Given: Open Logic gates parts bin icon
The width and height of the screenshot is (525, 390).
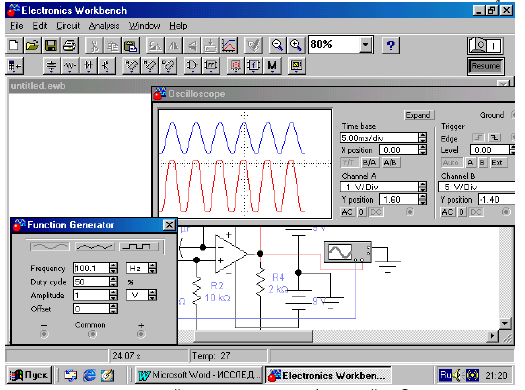Looking at the screenshot, I should [192, 66].
